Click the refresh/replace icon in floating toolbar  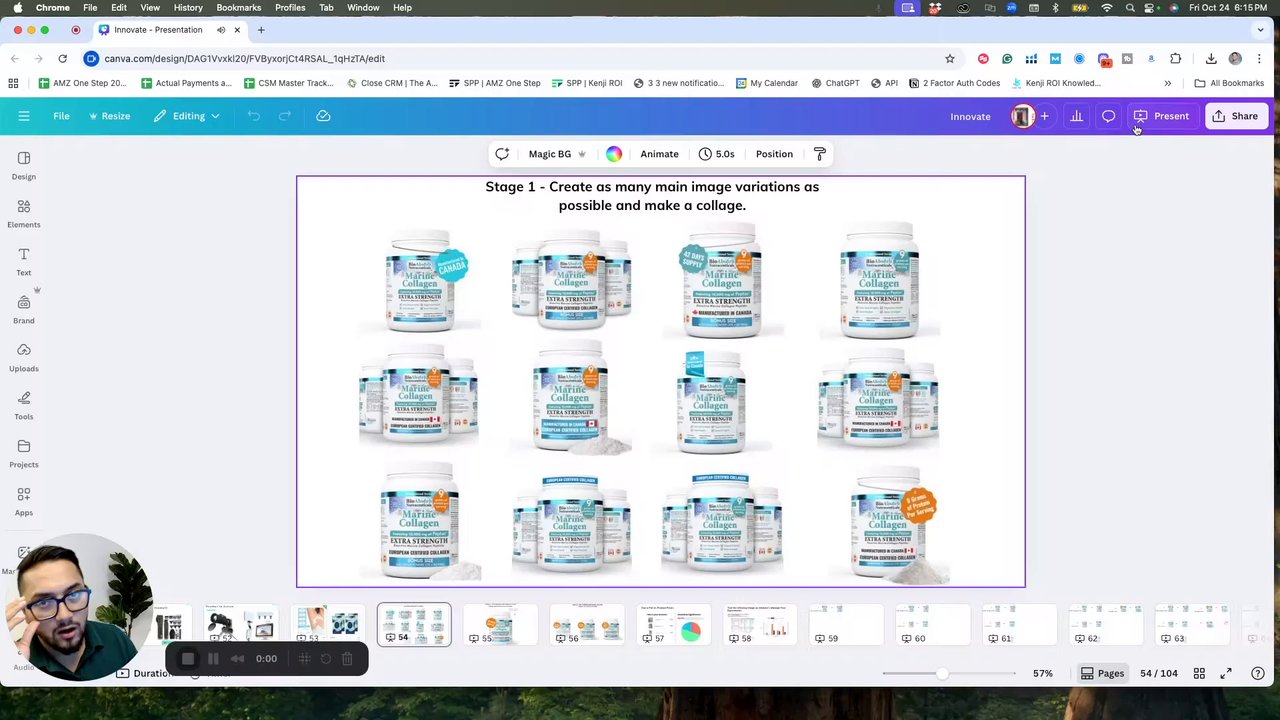pyautogui.click(x=502, y=154)
